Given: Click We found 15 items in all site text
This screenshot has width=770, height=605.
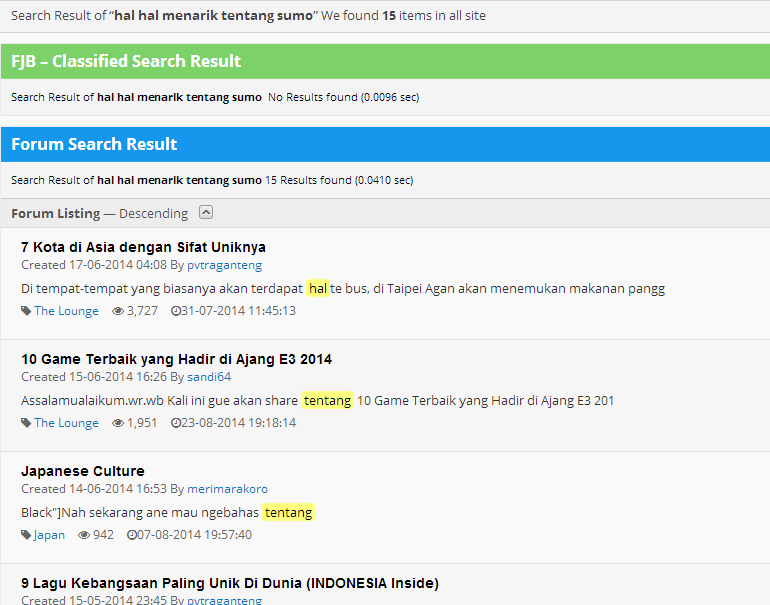Looking at the screenshot, I should coord(403,16).
